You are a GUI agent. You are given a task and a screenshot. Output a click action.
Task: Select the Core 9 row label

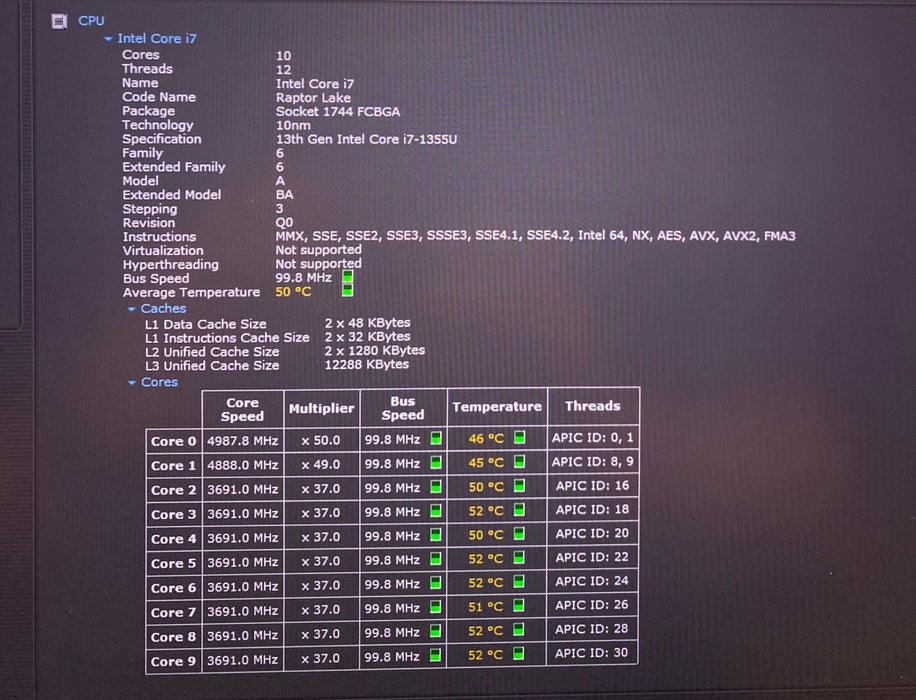(x=174, y=661)
